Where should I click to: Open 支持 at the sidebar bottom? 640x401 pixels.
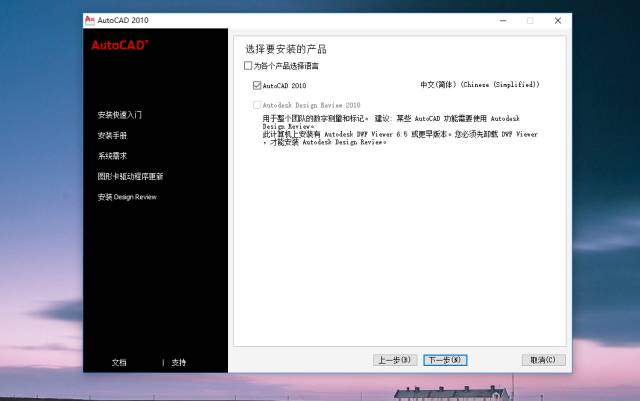click(x=179, y=362)
